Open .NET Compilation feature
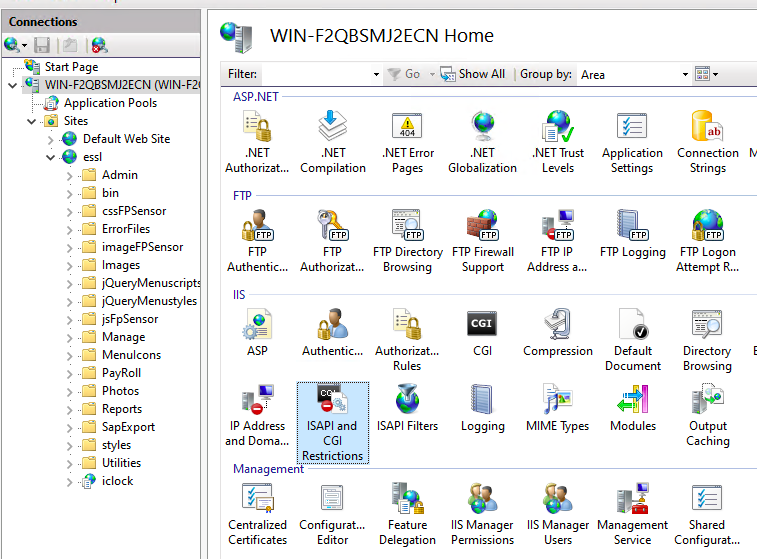Image resolution: width=757 pixels, height=559 pixels. [x=333, y=142]
